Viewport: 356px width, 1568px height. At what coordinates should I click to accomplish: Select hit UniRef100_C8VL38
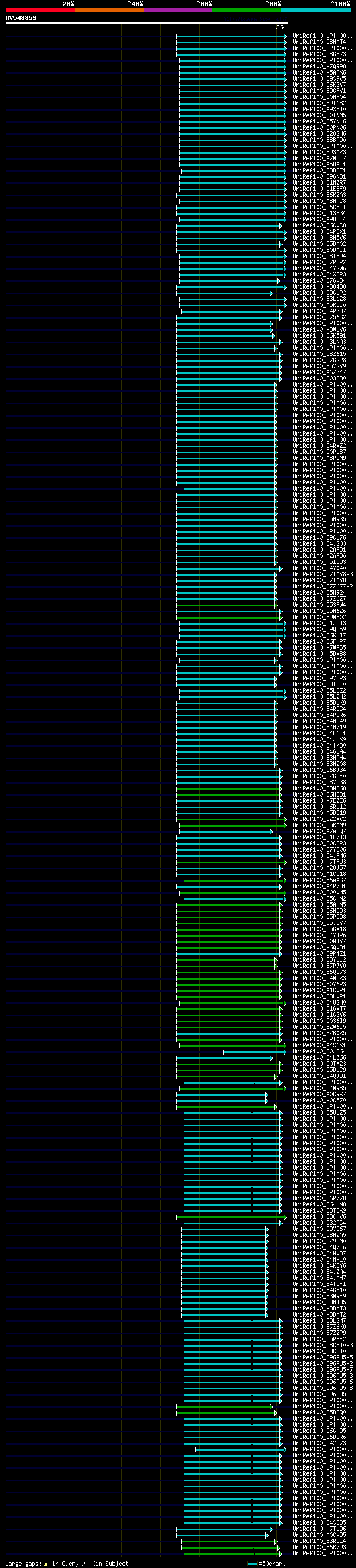319,782
